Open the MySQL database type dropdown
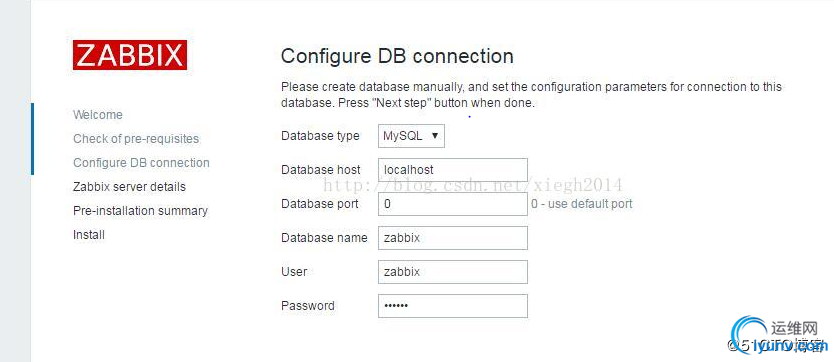This screenshot has height=362, width=834. pos(411,136)
